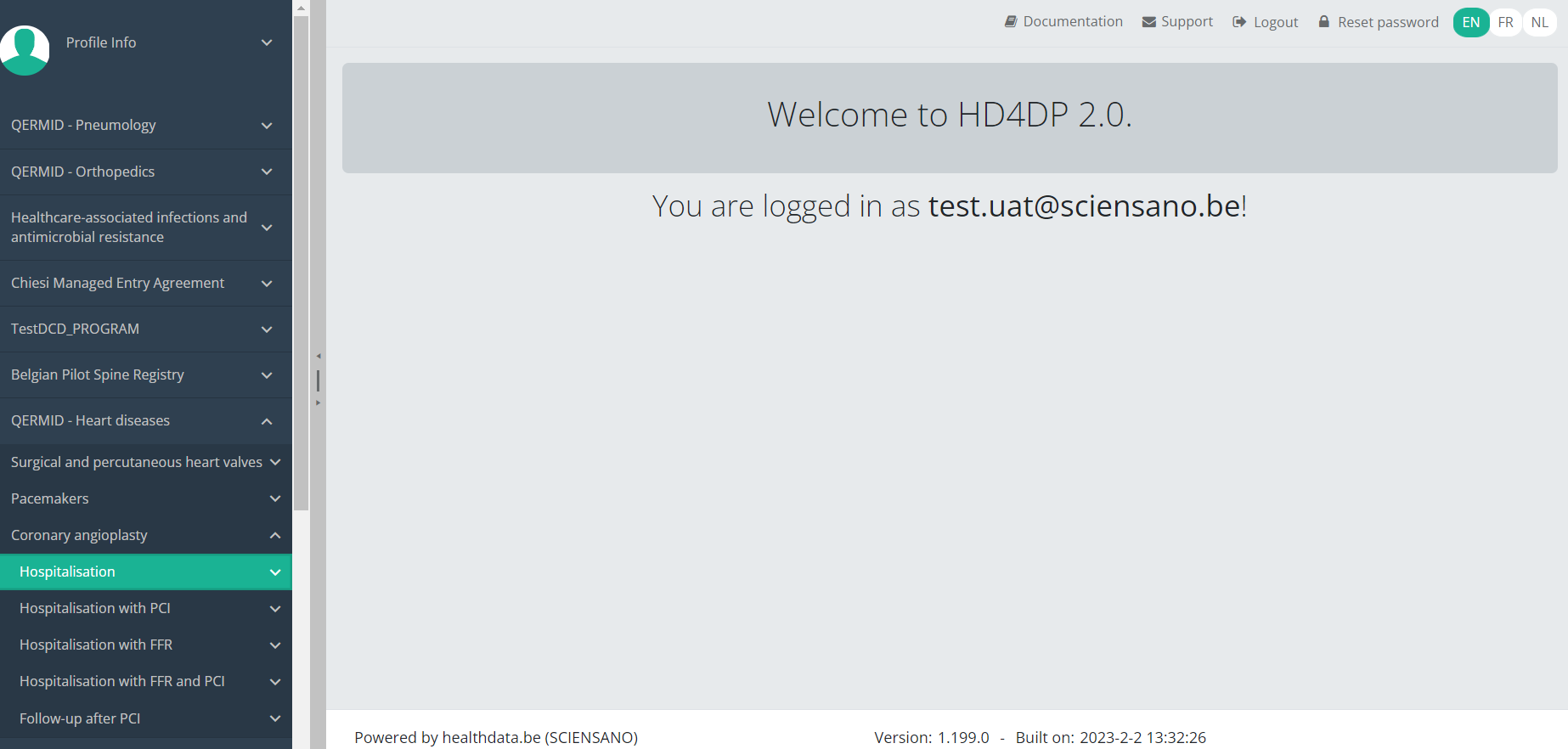This screenshot has width=1568, height=749.
Task: Click the sidebar splitter collapse handle
Action: pos(318,380)
